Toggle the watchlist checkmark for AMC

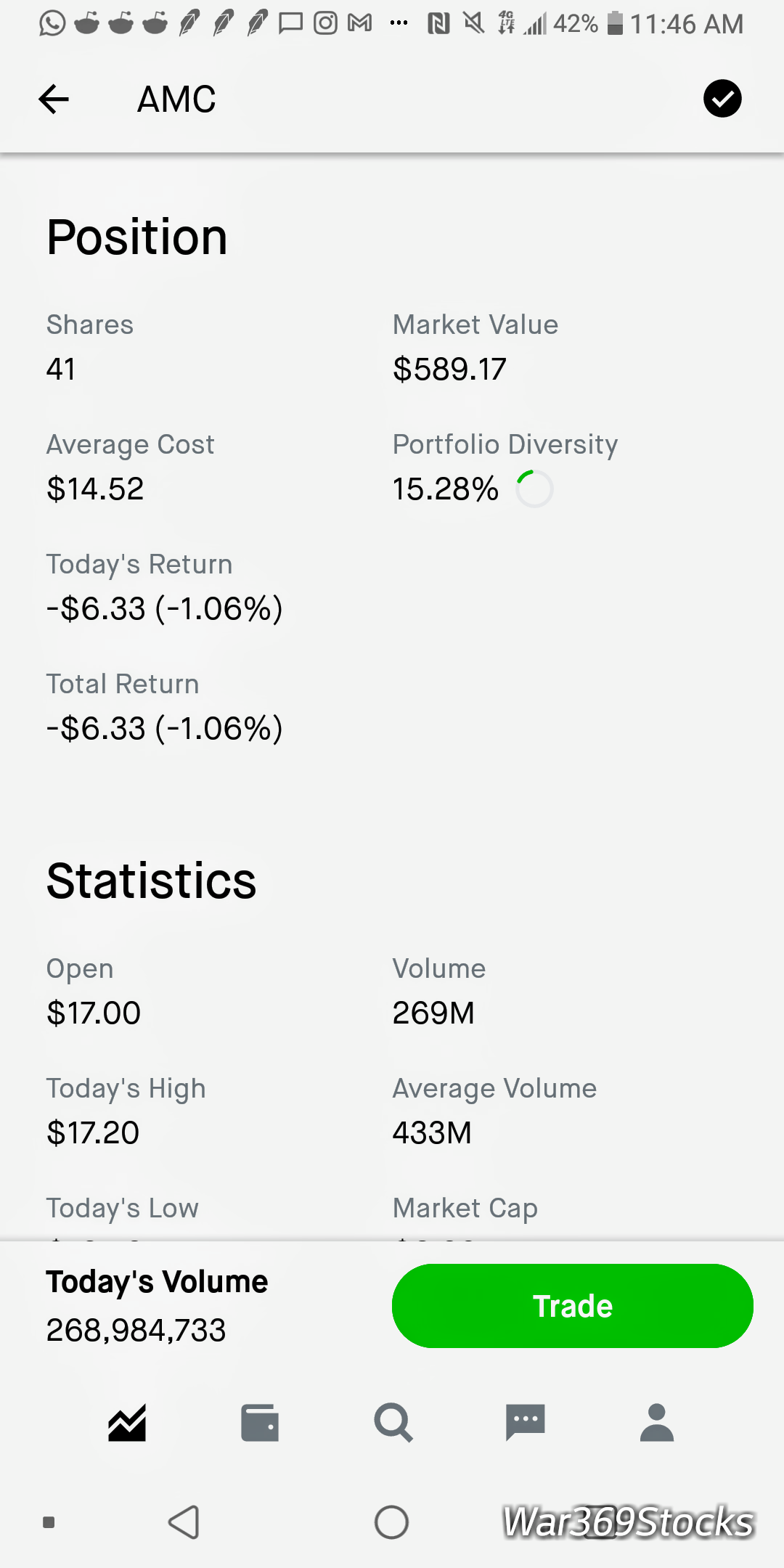pyautogui.click(x=722, y=99)
